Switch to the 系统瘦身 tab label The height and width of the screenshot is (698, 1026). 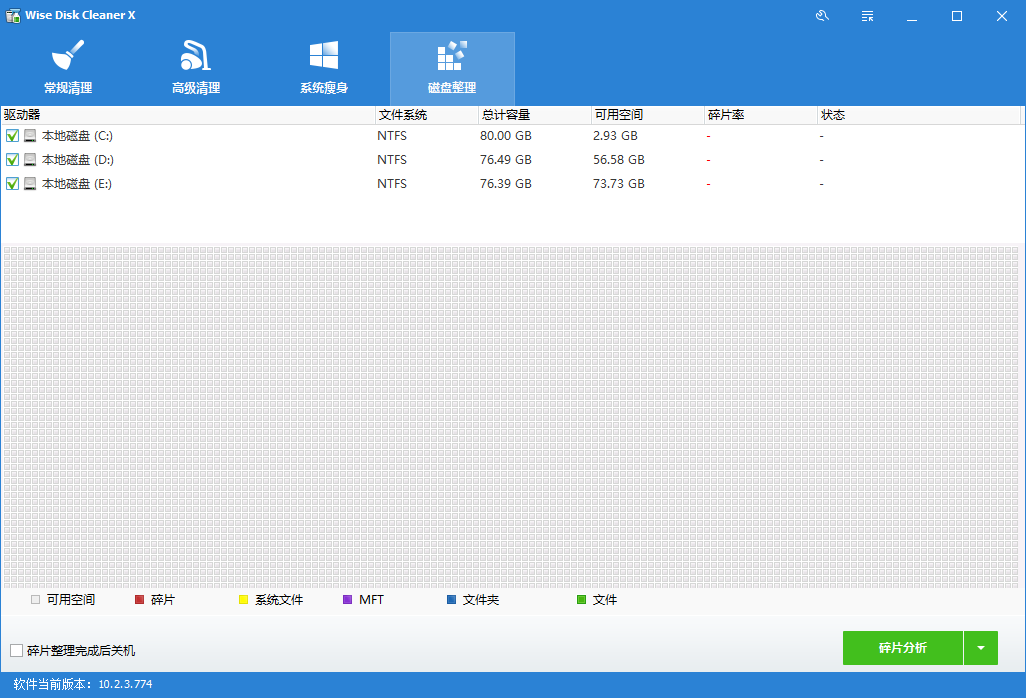(x=323, y=88)
